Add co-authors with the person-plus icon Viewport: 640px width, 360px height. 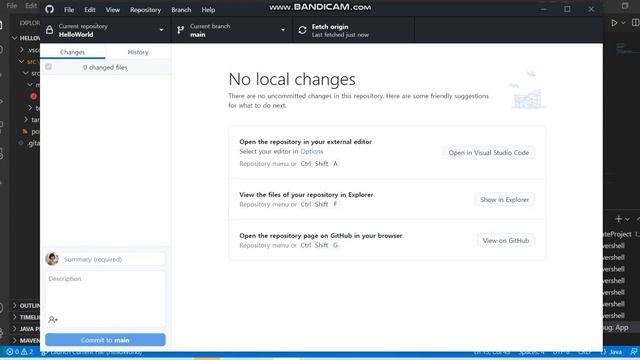[53, 319]
